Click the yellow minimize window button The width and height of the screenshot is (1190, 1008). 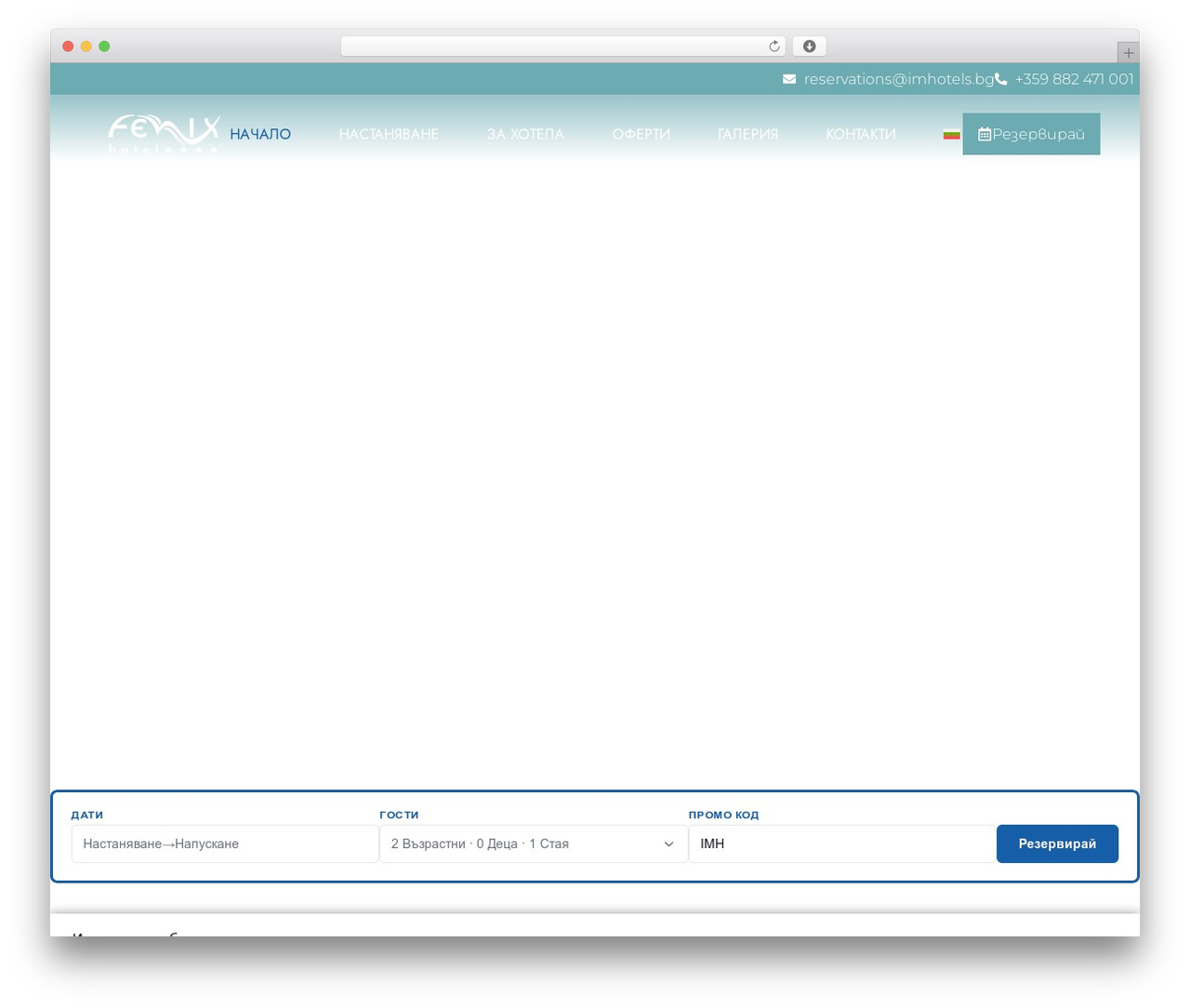pos(86,46)
